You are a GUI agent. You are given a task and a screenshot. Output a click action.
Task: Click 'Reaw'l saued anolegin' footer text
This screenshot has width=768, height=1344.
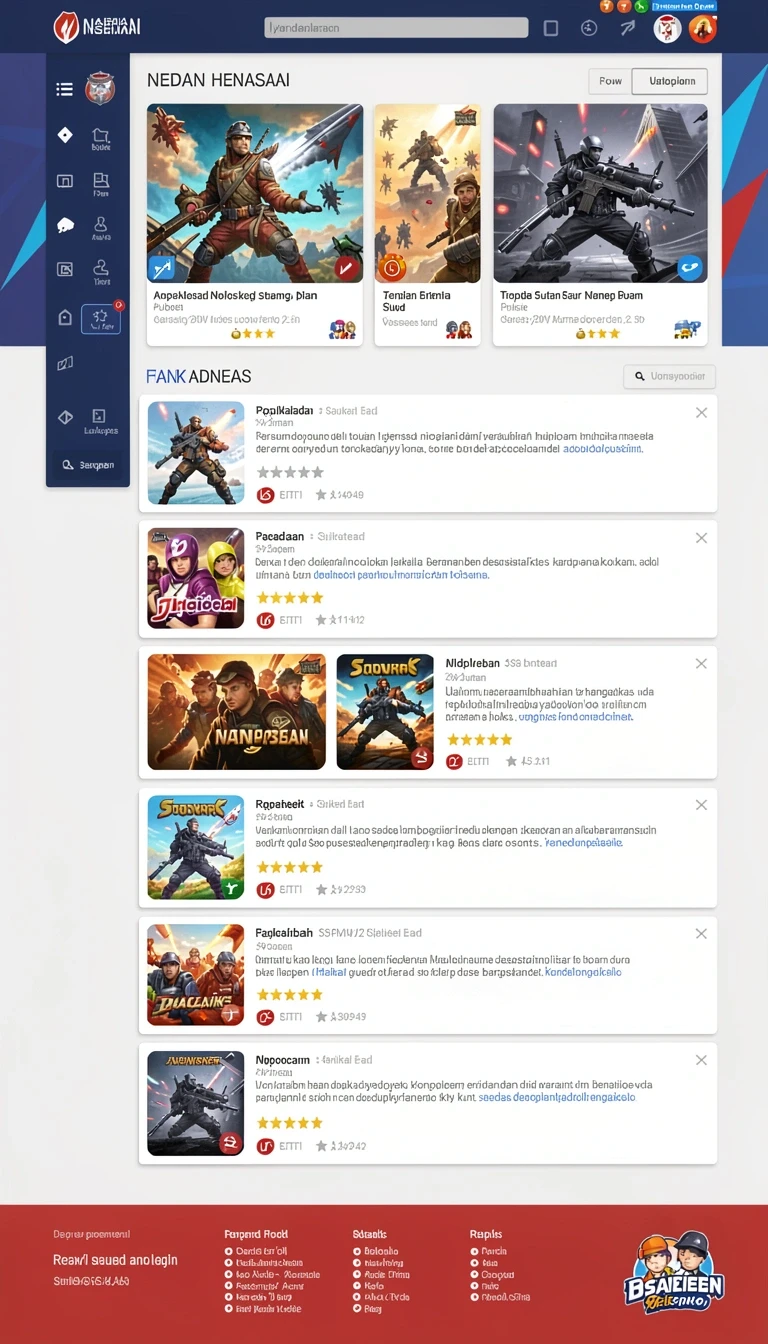(115, 1260)
